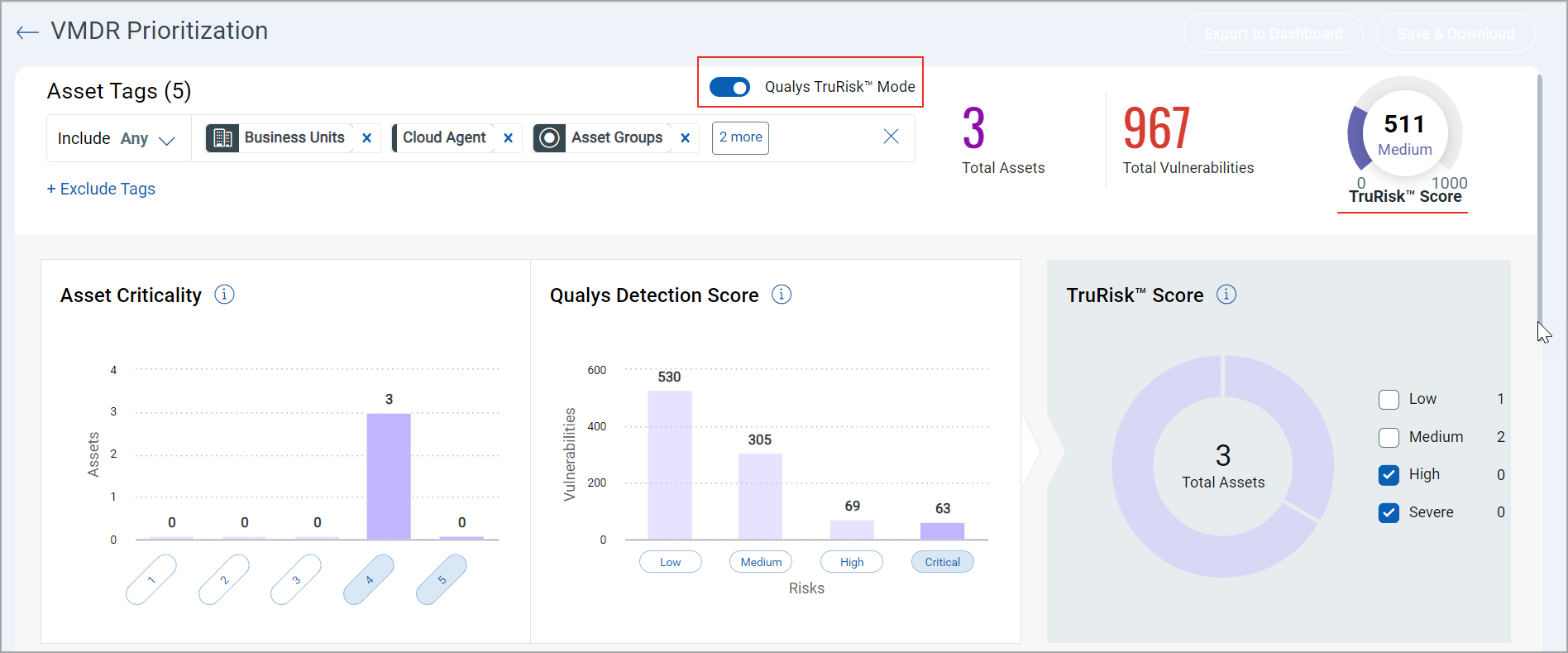Click the criticality 4 bar showing 3
Image resolution: width=1568 pixels, height=653 pixels.
389,476
